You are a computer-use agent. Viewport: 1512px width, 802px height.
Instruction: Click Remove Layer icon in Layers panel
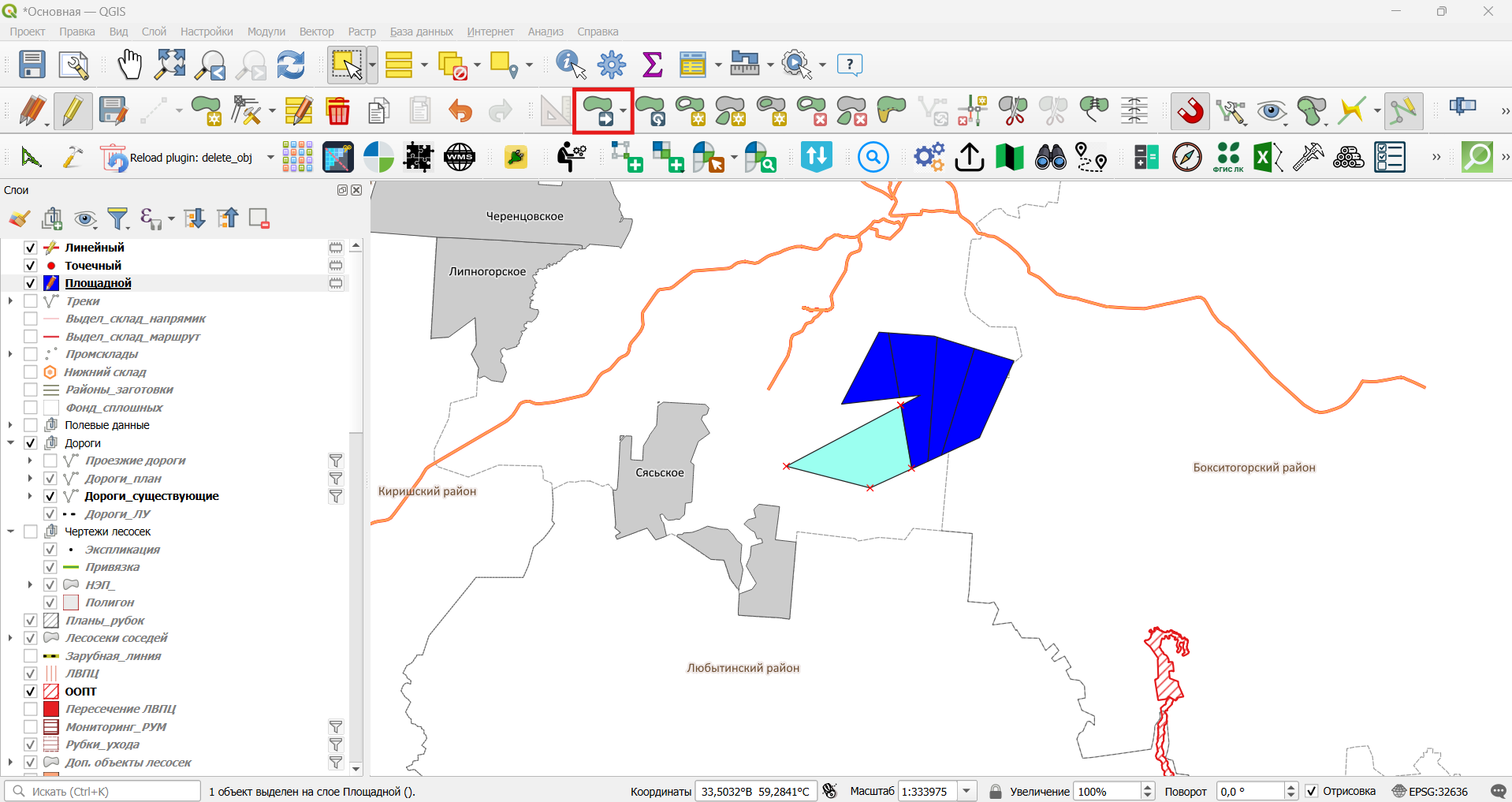point(259,218)
